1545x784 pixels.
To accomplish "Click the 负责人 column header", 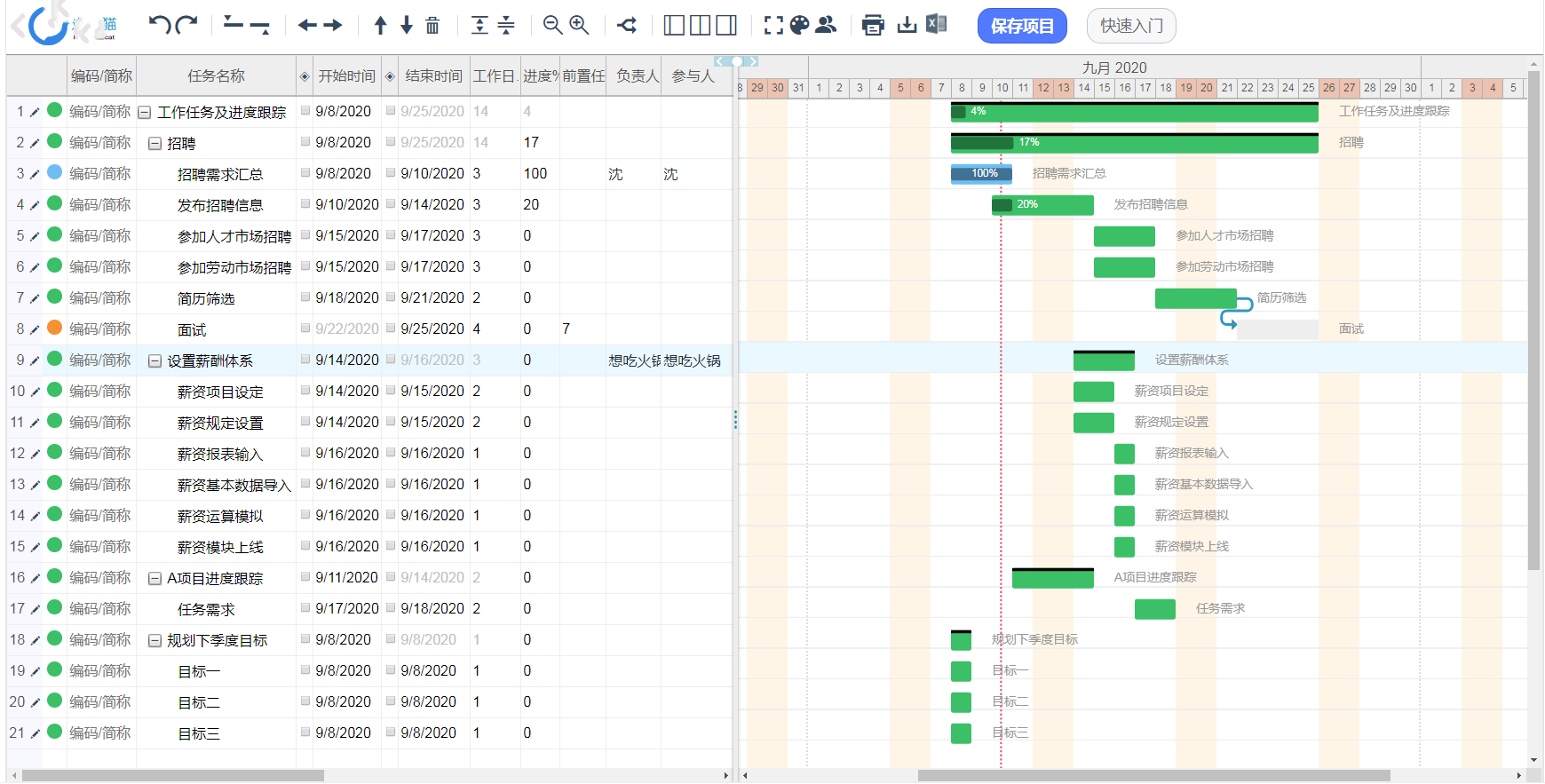I will click(x=638, y=76).
